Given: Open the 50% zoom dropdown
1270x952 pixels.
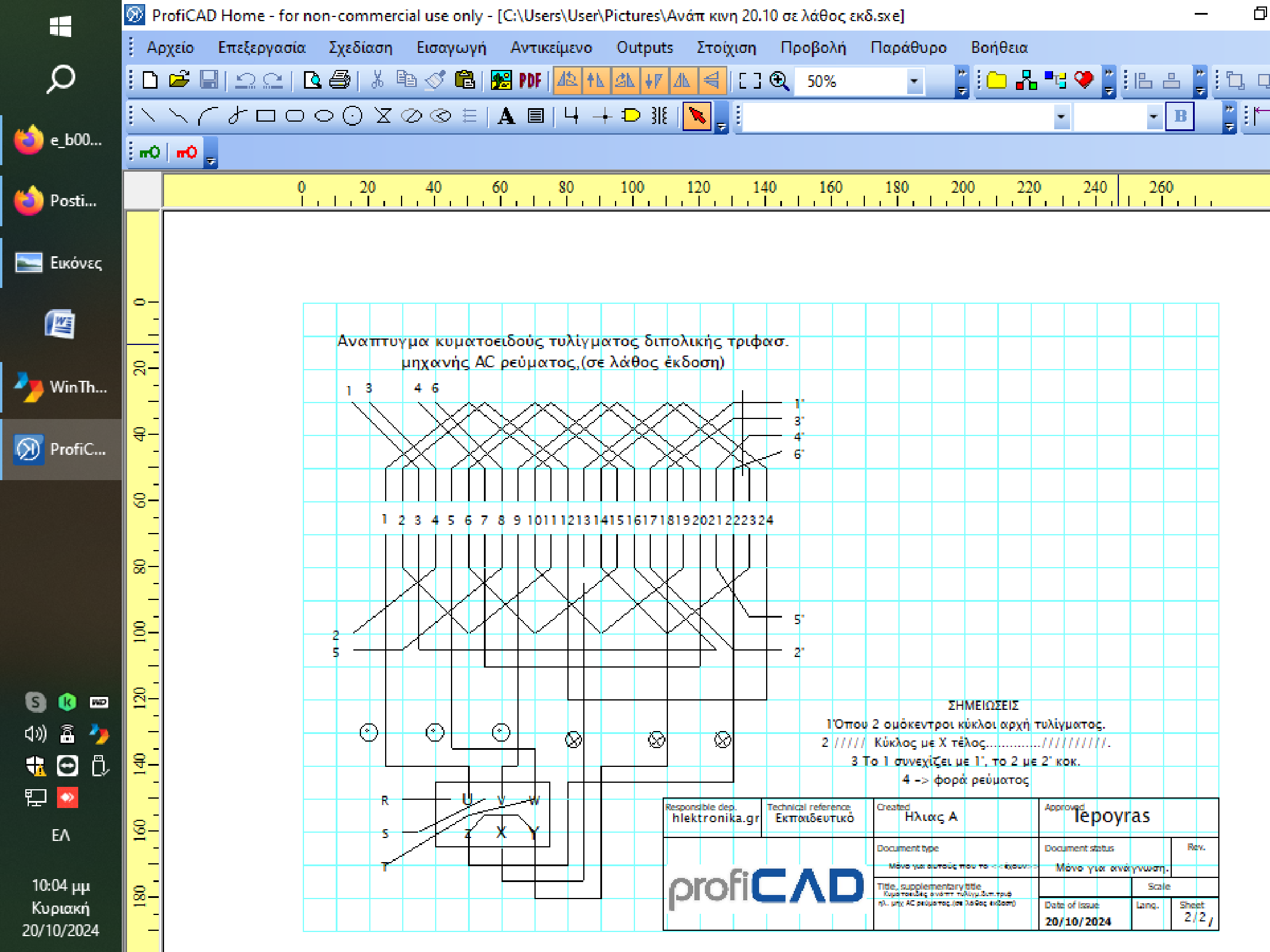Looking at the screenshot, I should pos(914,81).
